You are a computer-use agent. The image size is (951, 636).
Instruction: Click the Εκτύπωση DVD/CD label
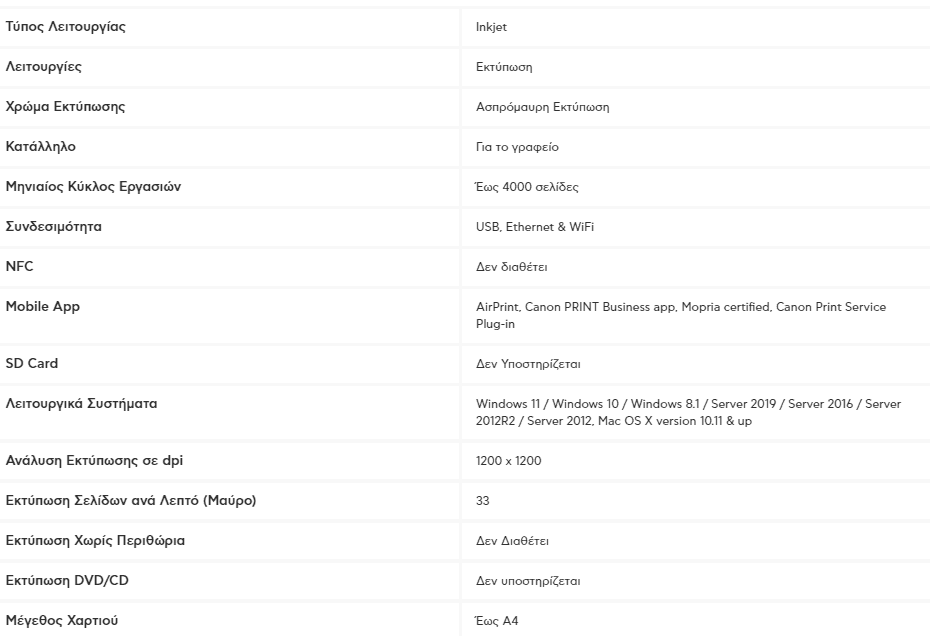click(67, 580)
